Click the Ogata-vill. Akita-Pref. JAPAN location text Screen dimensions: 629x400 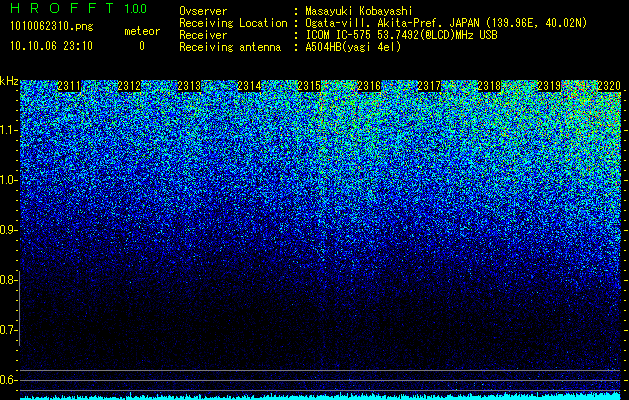pos(446,23)
